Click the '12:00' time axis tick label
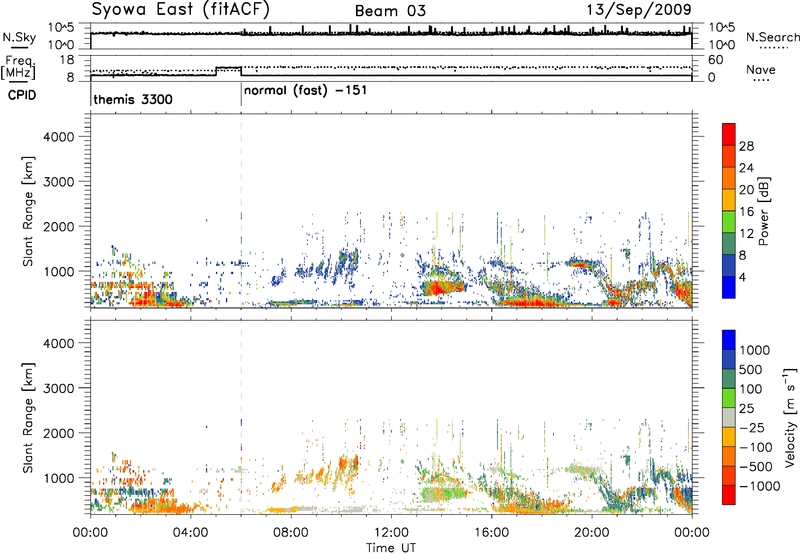The image size is (800, 554). click(391, 533)
